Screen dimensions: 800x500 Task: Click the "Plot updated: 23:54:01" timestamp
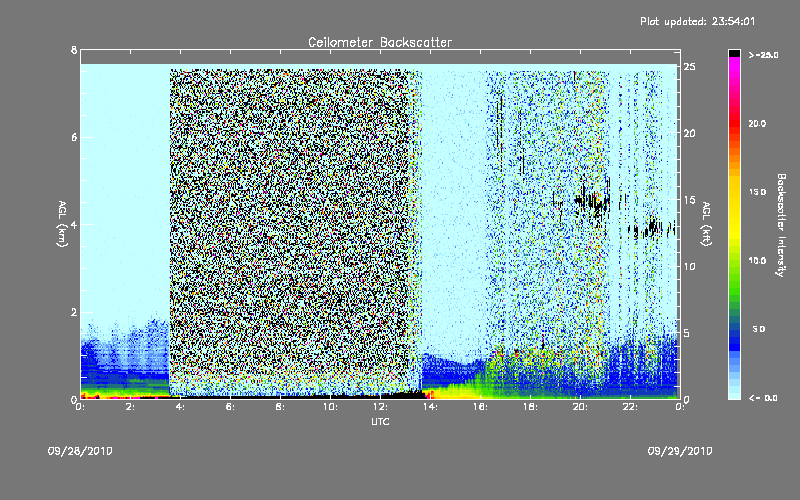[x=697, y=21]
